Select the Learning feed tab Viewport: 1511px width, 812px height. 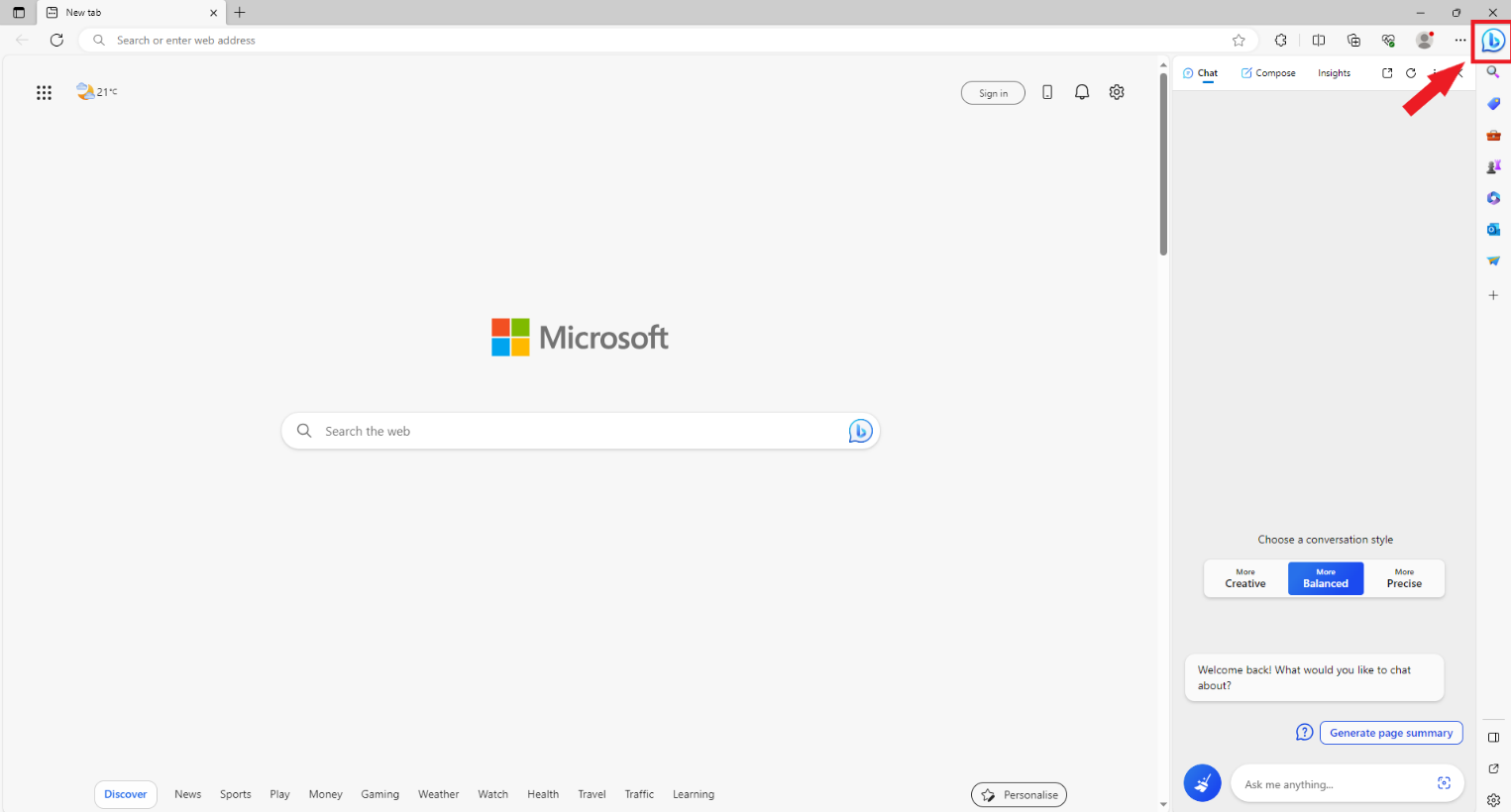(x=694, y=794)
